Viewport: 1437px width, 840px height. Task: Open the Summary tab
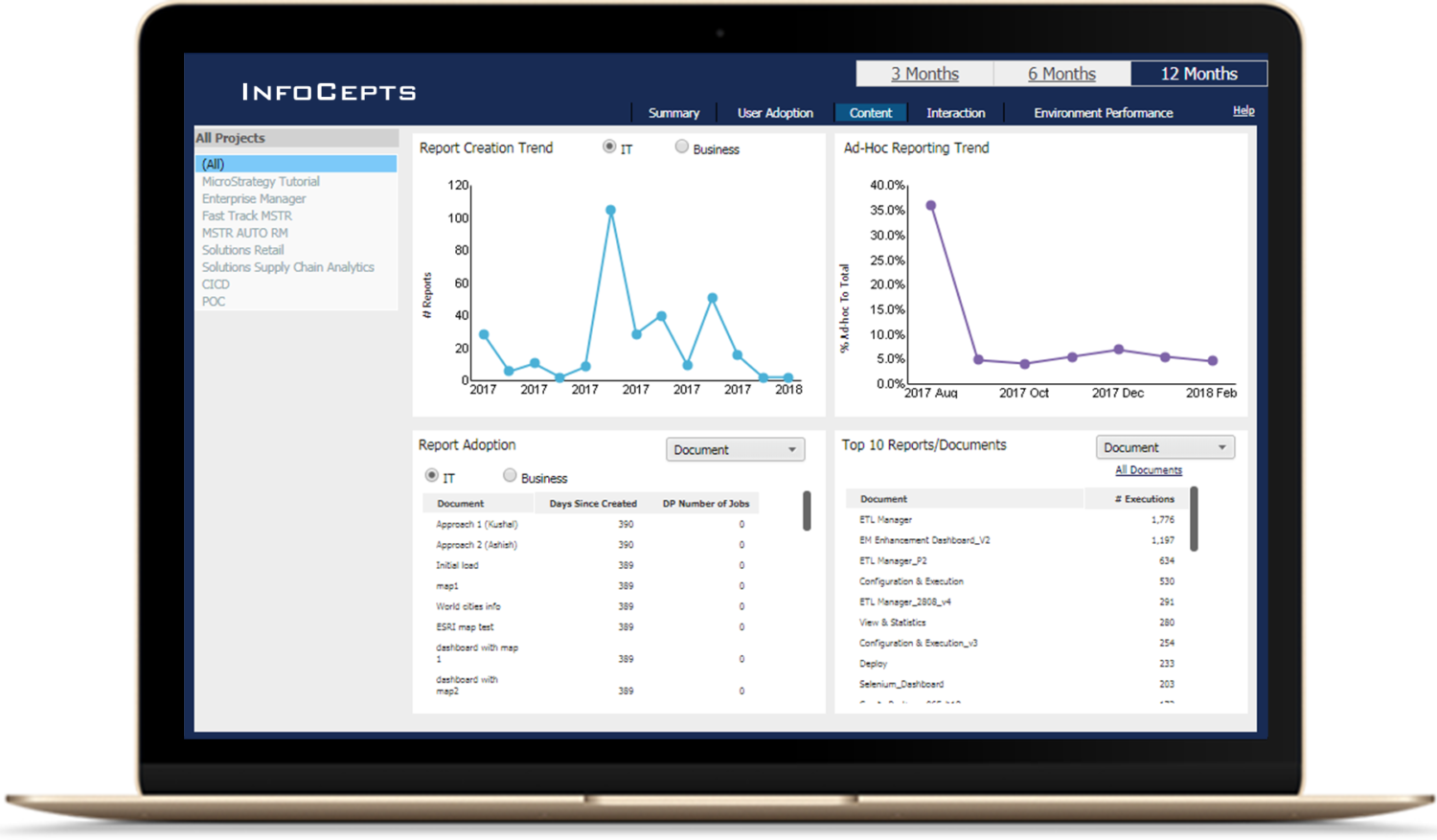click(673, 113)
